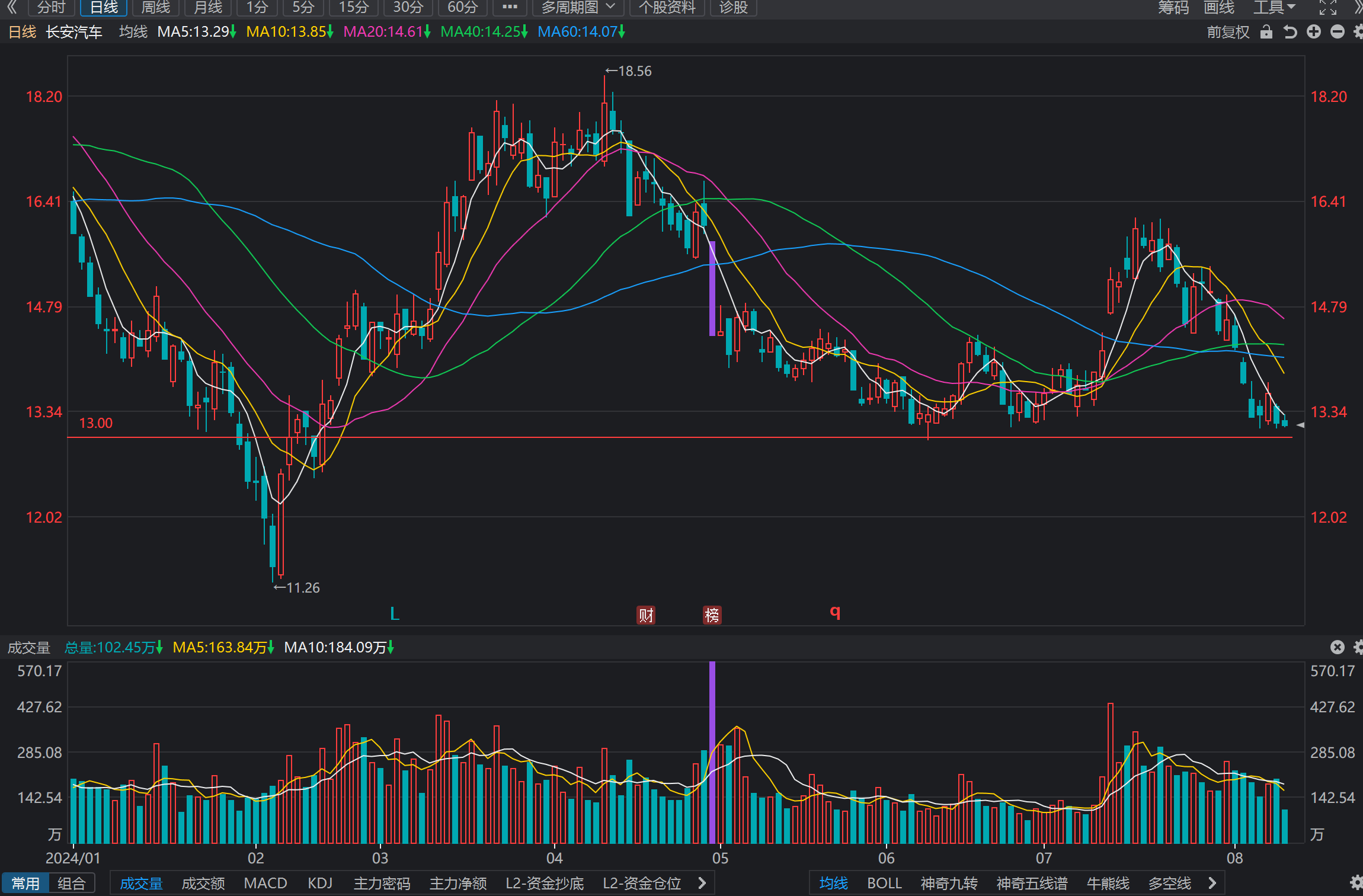Select the 日线 daily chart tab
The width and height of the screenshot is (1363, 896).
point(104,7)
